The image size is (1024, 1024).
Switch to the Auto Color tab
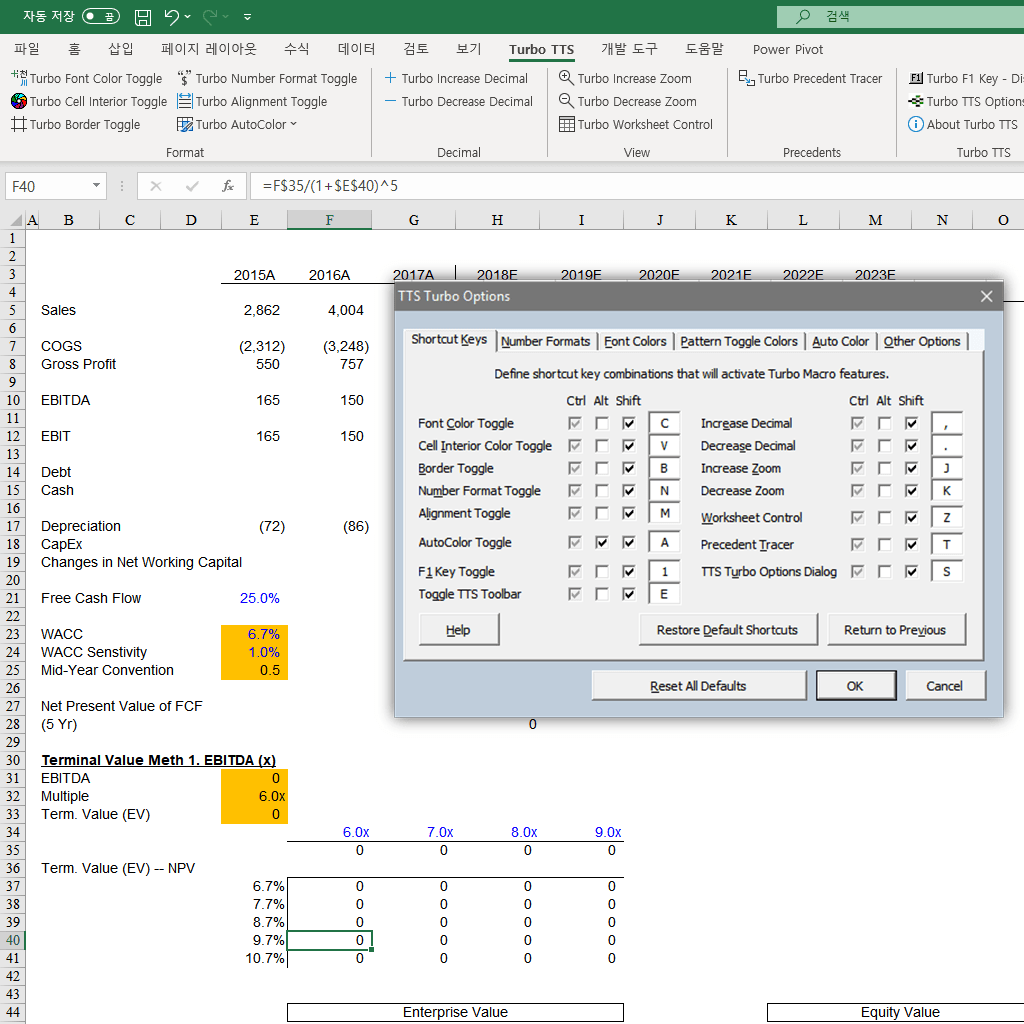coord(840,341)
